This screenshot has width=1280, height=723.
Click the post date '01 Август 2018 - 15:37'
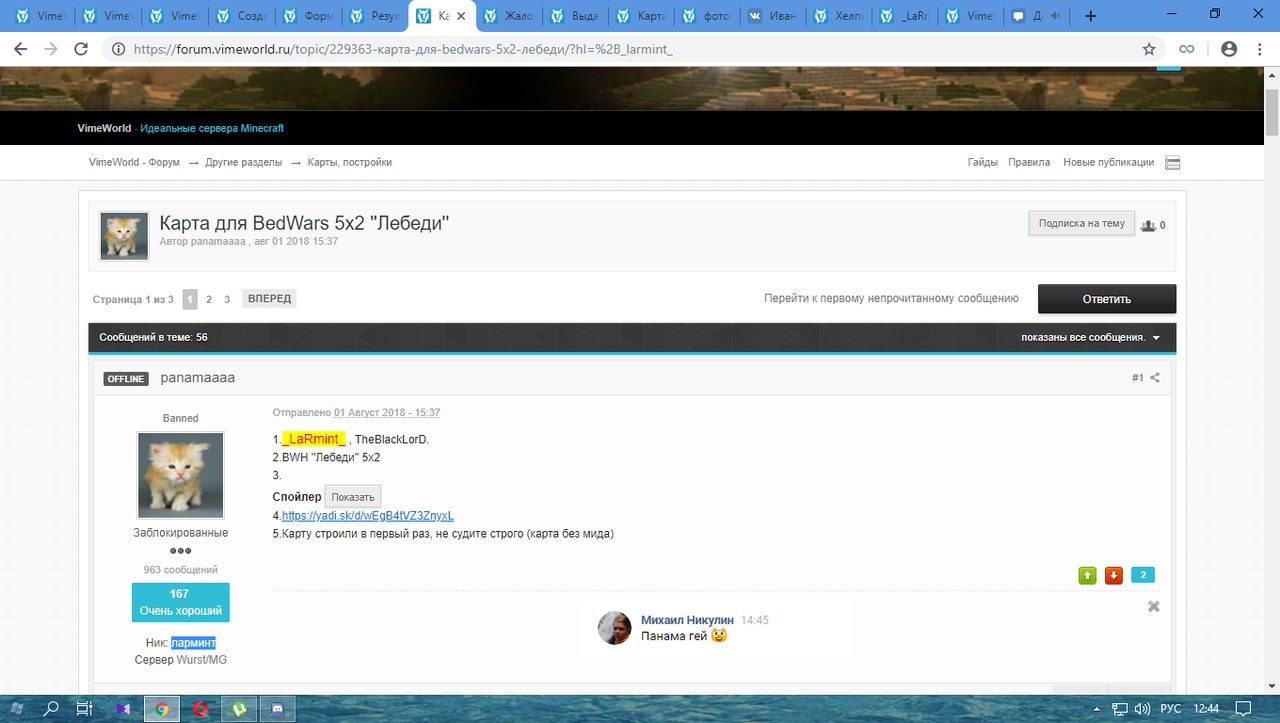tap(387, 412)
